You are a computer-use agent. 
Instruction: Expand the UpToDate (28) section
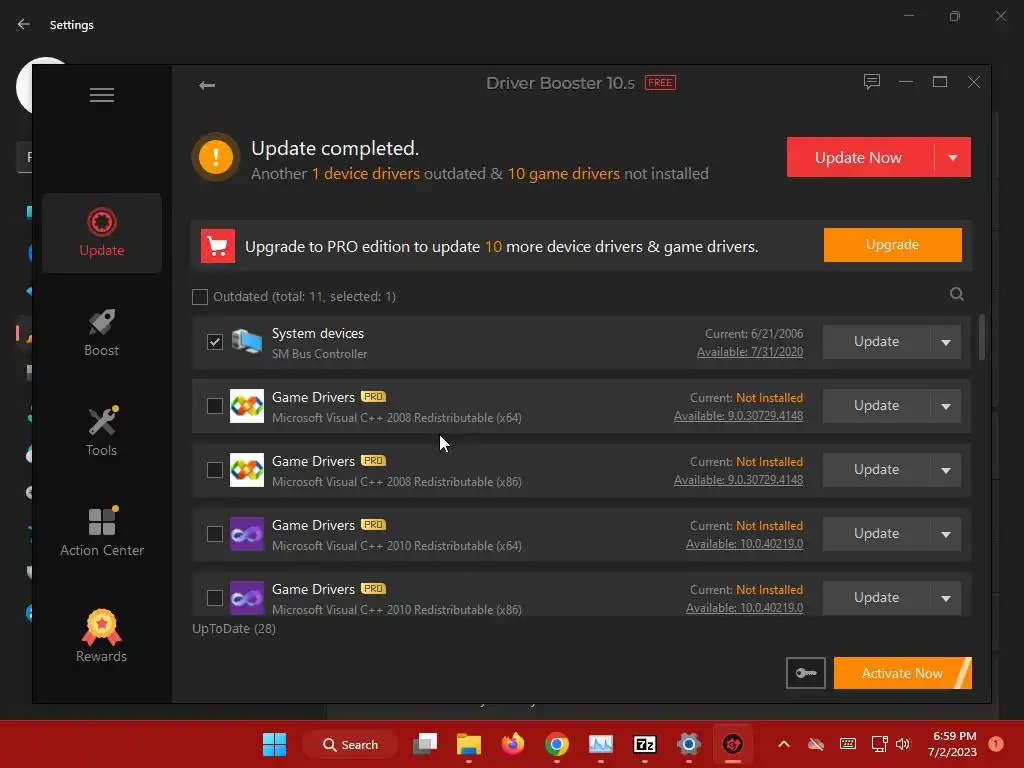pyautogui.click(x=234, y=628)
